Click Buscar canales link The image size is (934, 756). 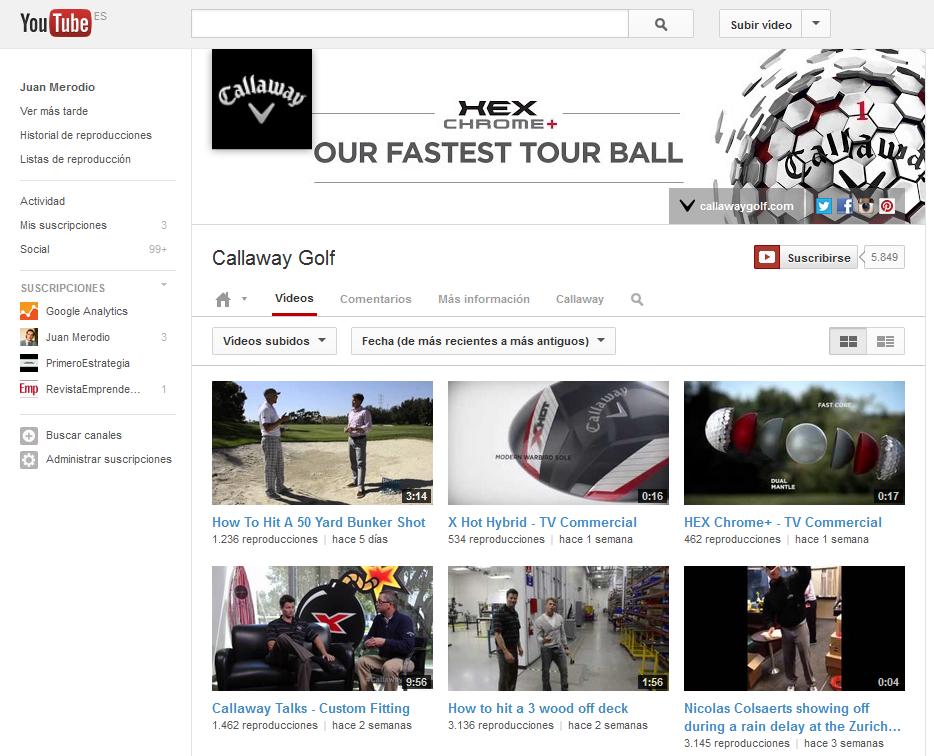83,435
